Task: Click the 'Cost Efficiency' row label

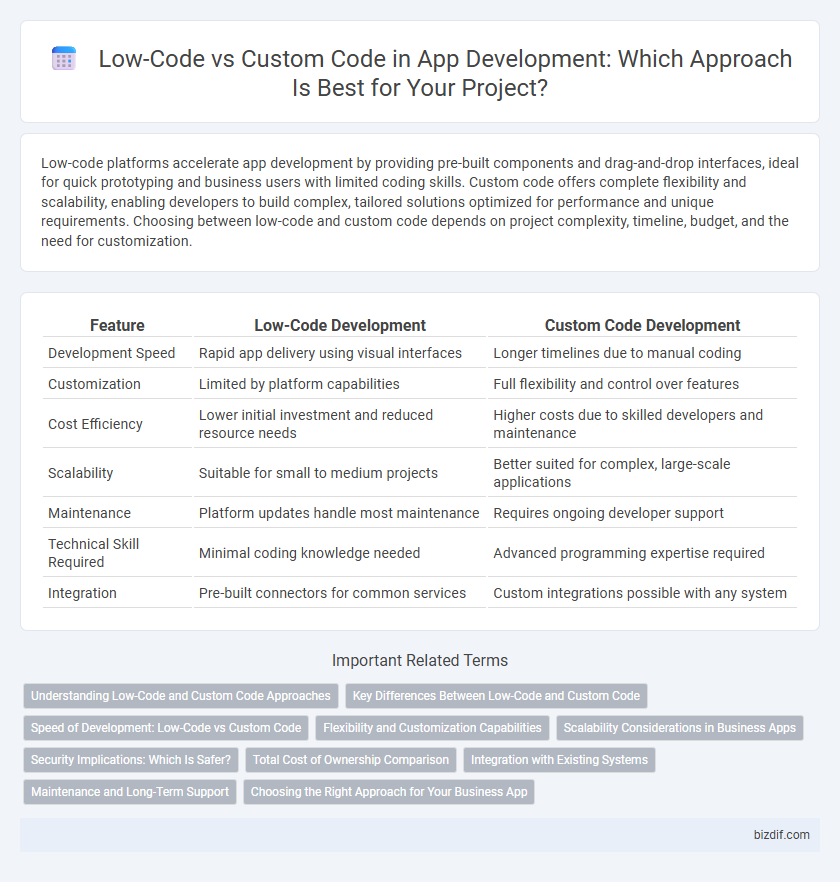Action: point(95,424)
